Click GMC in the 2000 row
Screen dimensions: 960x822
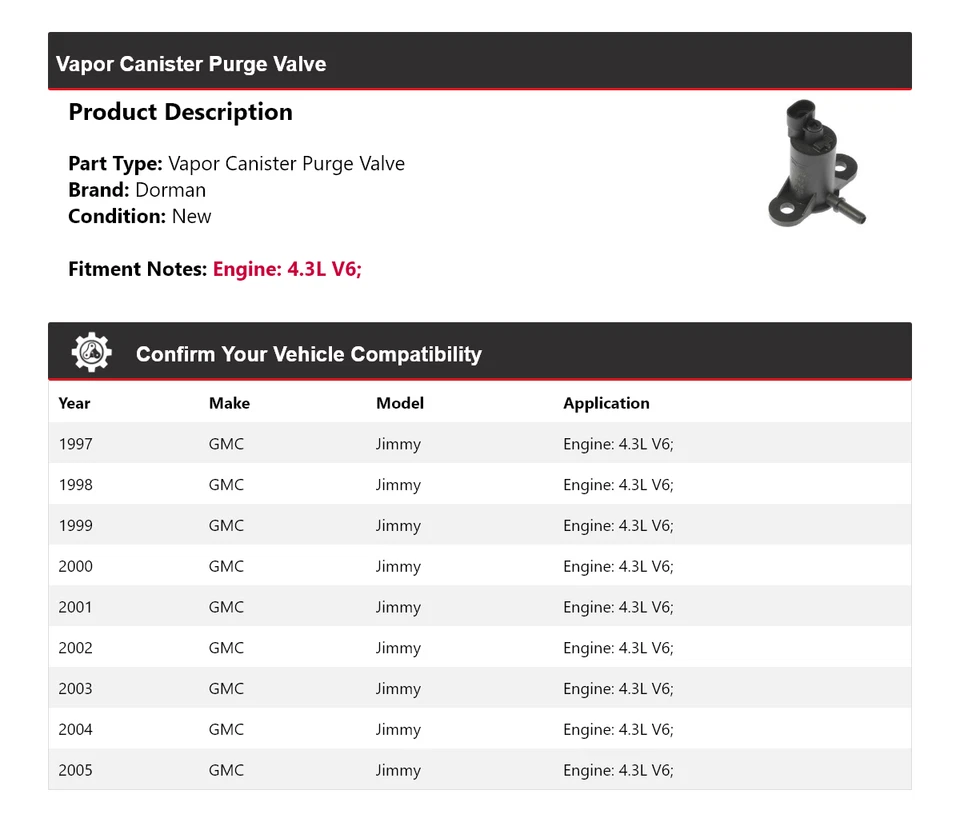226,566
